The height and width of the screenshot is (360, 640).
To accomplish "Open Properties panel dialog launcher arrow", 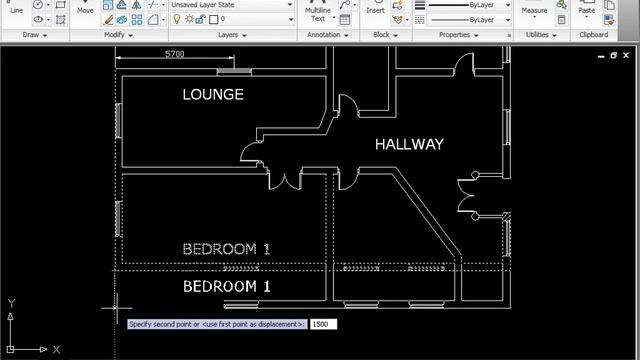I will click(509, 36).
